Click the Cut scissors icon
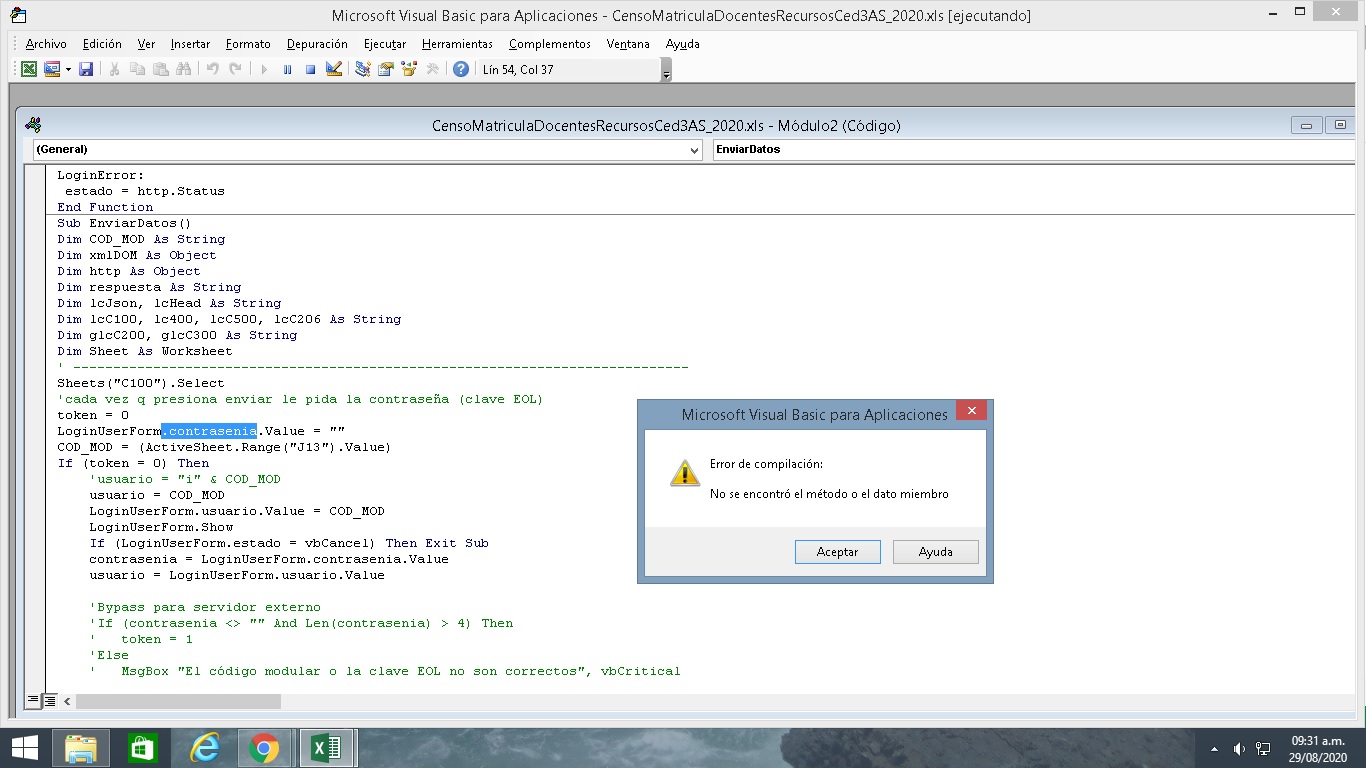This screenshot has width=1366, height=768. (x=115, y=69)
